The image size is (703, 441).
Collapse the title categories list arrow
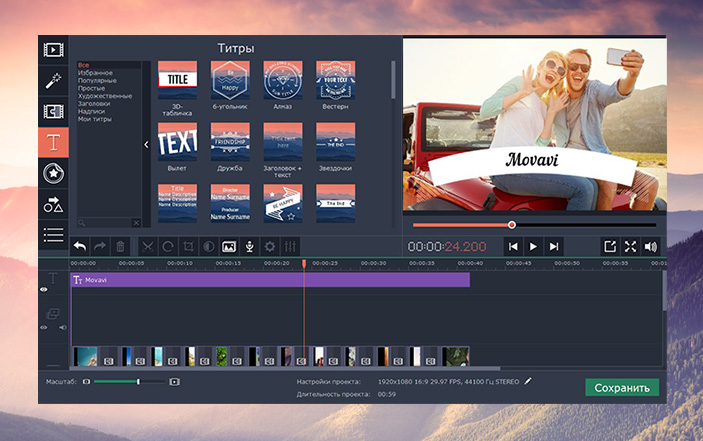pos(146,145)
